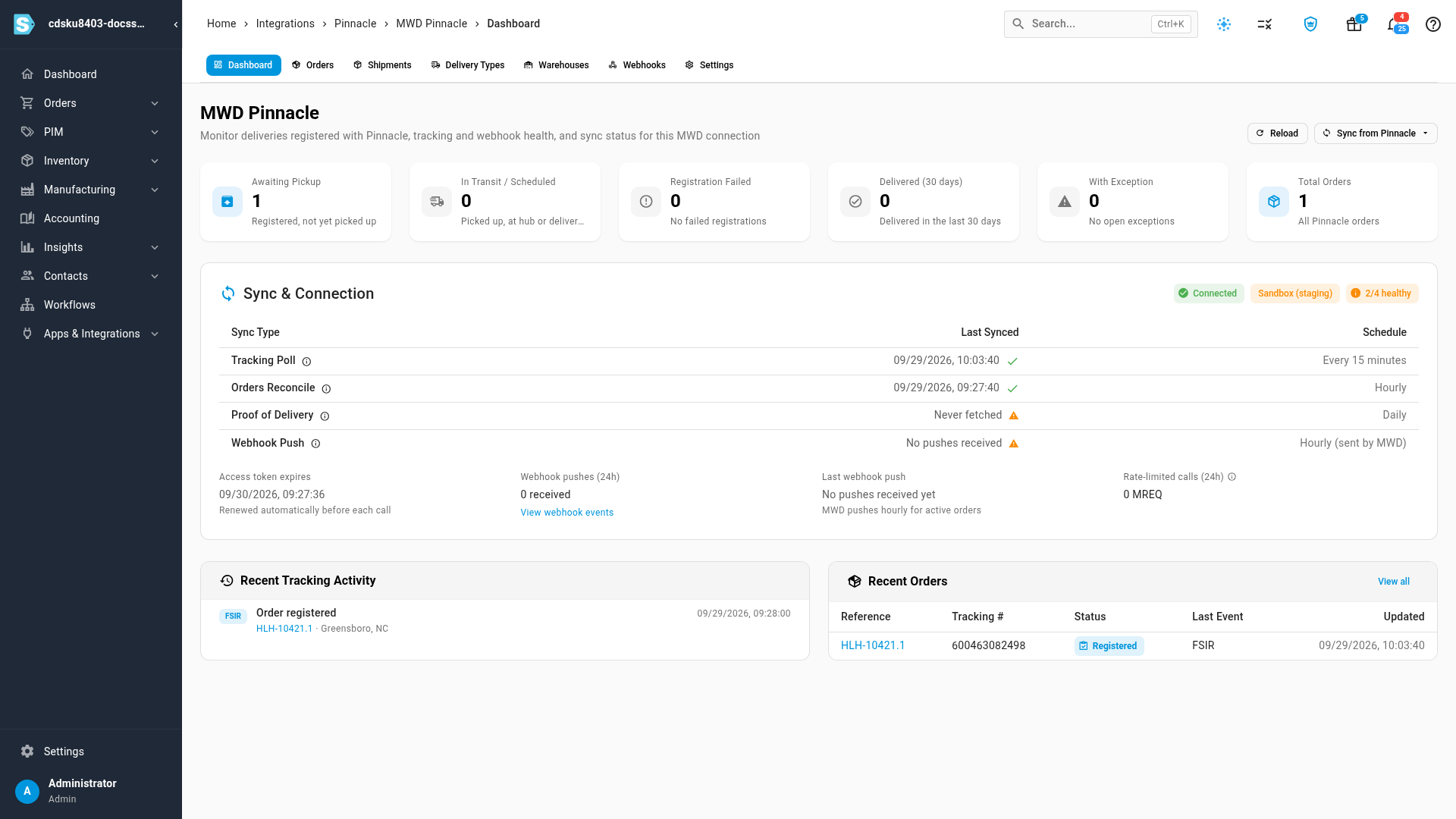
Task: Open the Webhooks tab
Action: pyautogui.click(x=637, y=65)
